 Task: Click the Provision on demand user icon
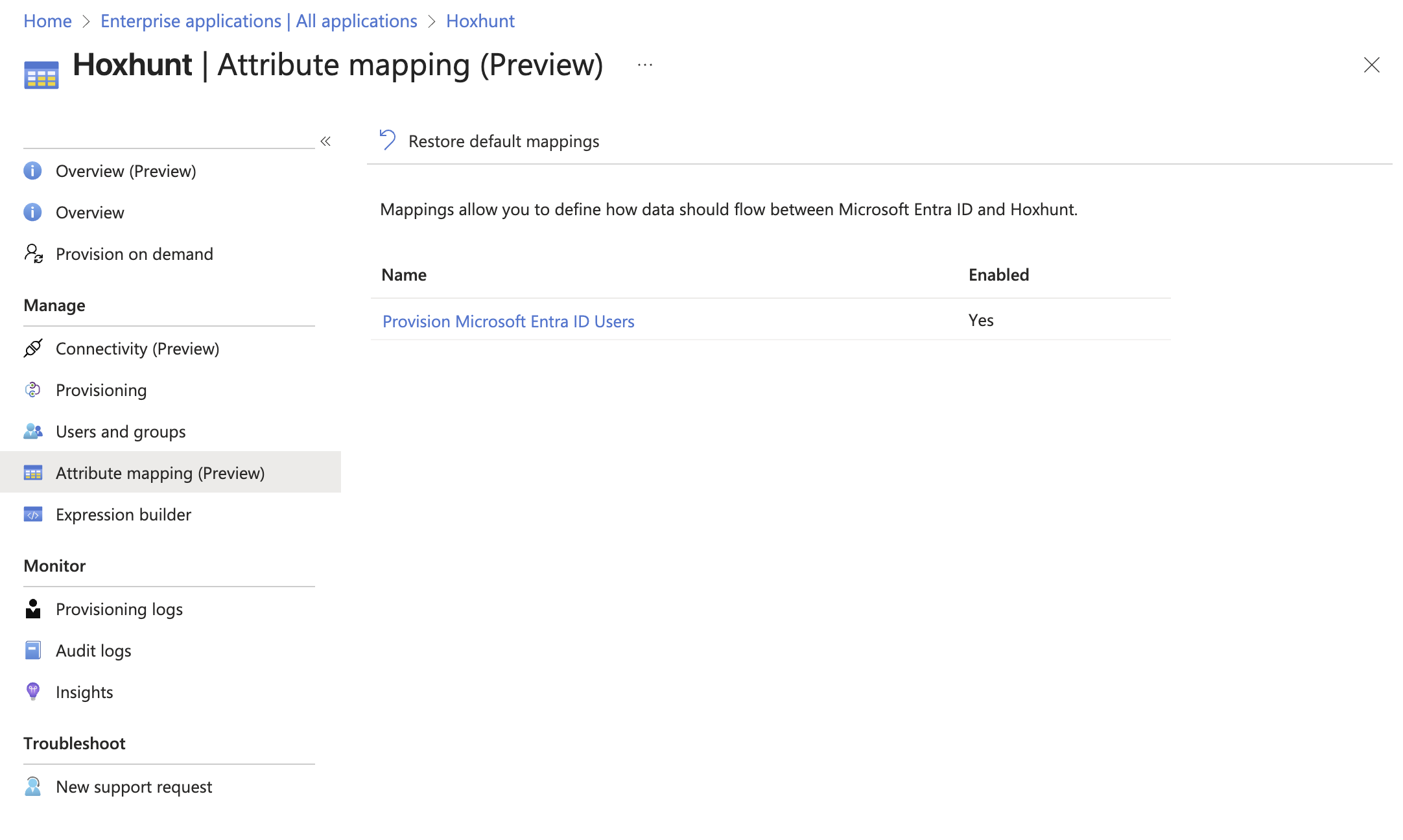(34, 253)
